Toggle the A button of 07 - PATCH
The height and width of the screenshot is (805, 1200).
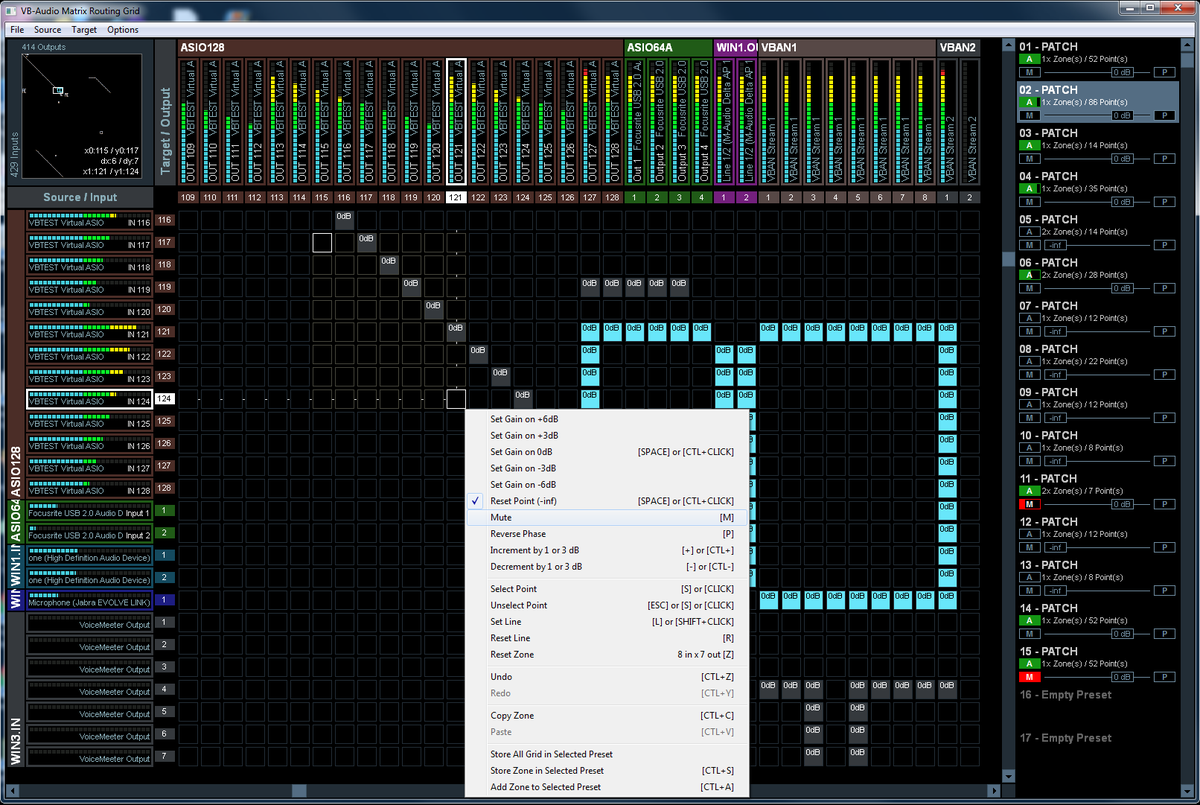pos(1028,318)
